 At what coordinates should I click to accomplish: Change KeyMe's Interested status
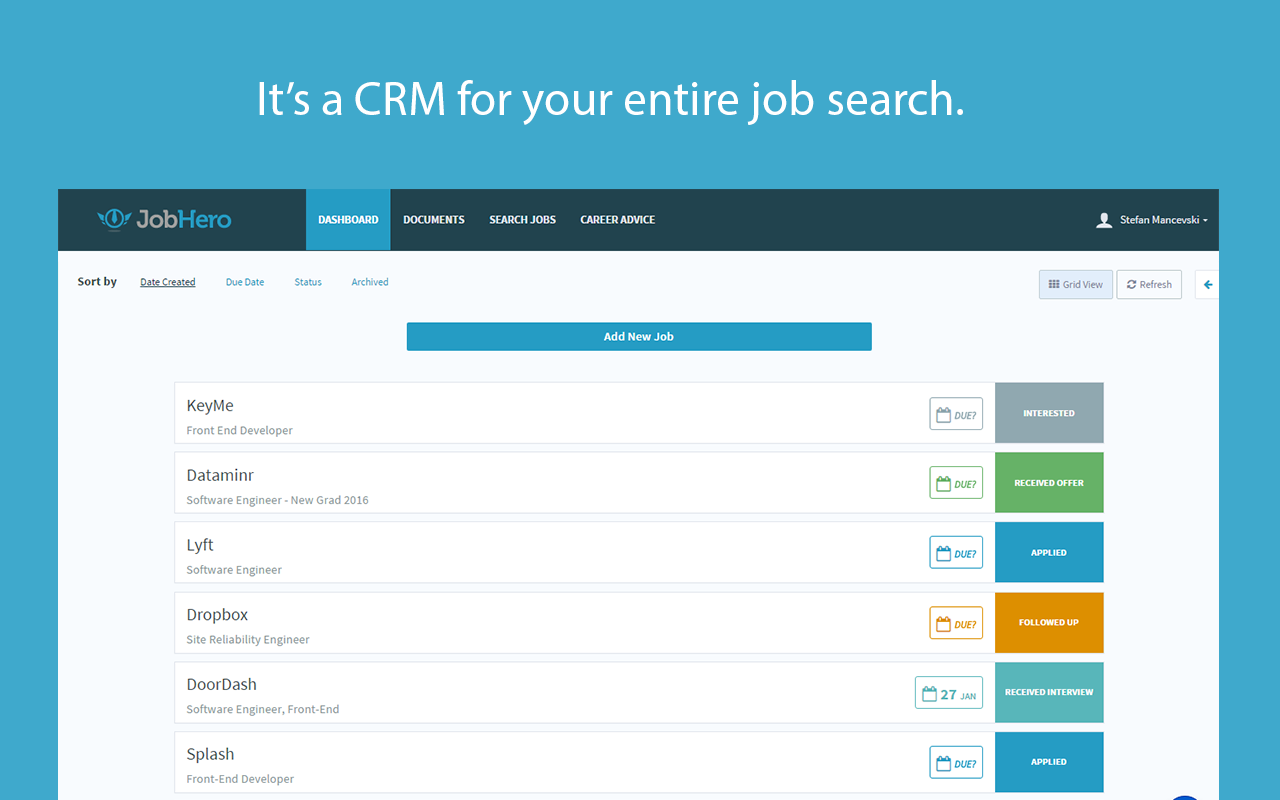(x=1049, y=413)
